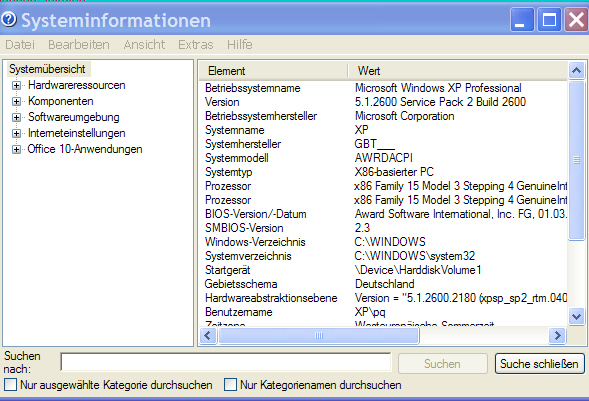Click the value Microsoft Corporation

[405, 116]
